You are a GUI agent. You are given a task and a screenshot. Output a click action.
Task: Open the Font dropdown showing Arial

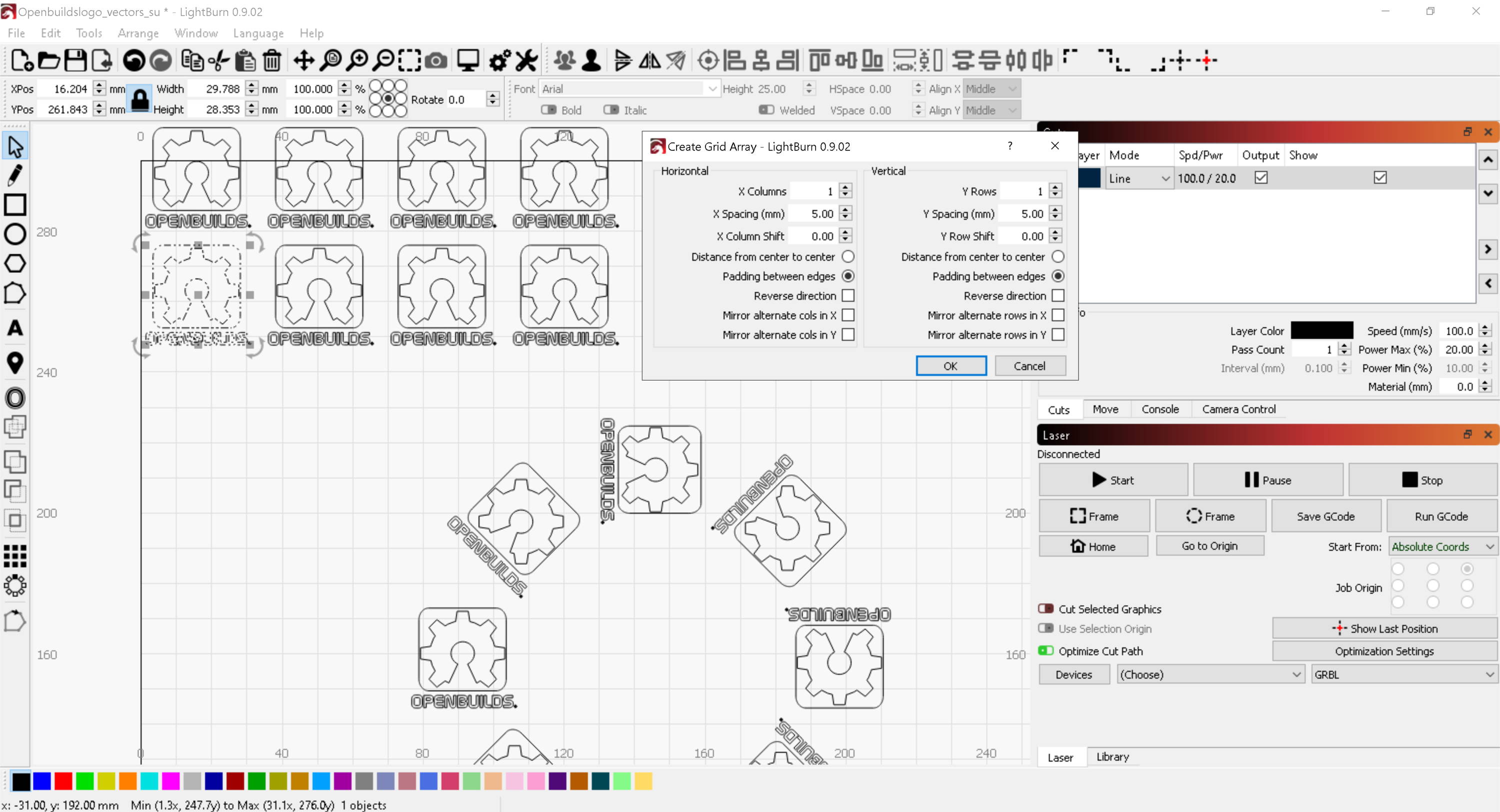(629, 89)
